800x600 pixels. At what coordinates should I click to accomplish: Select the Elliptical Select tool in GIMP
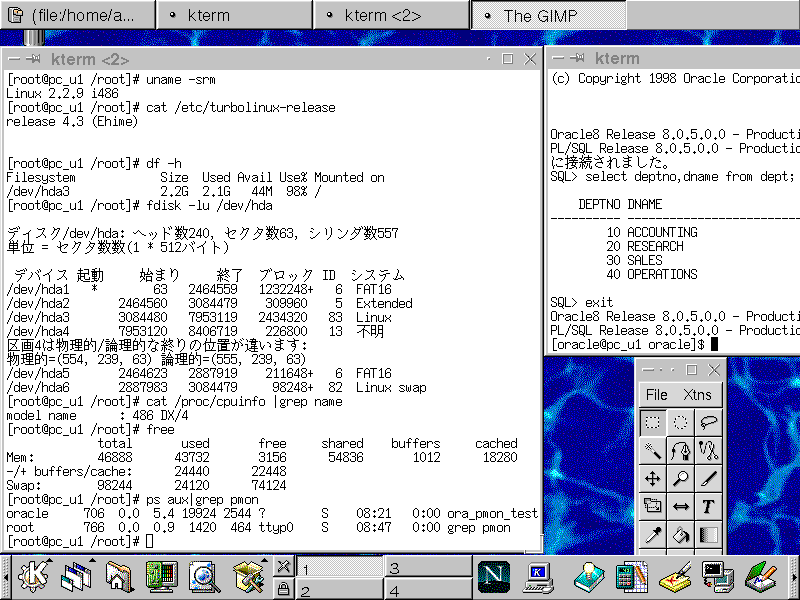pyautogui.click(x=680, y=422)
